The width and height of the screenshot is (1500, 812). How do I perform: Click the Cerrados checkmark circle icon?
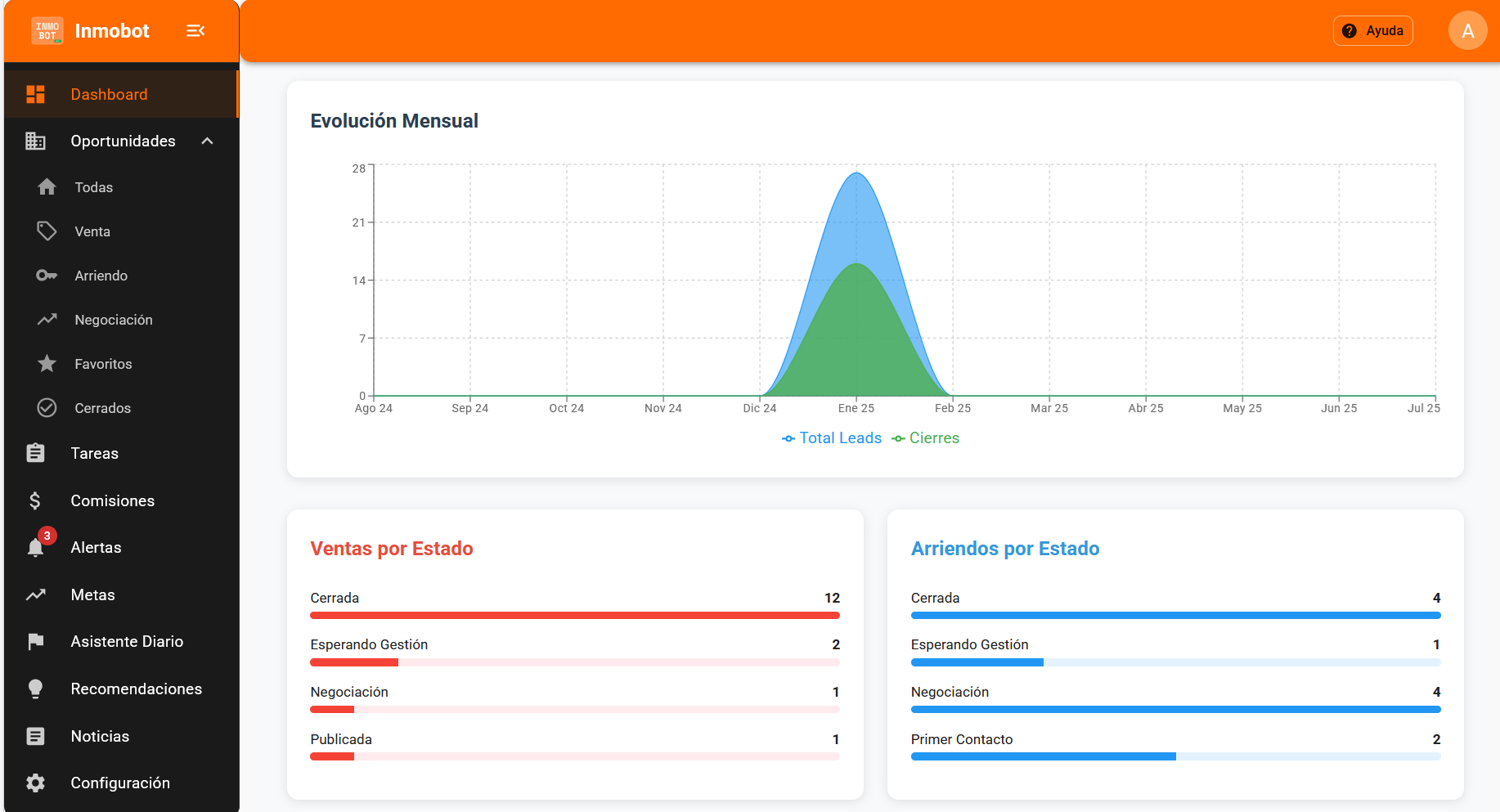point(47,408)
